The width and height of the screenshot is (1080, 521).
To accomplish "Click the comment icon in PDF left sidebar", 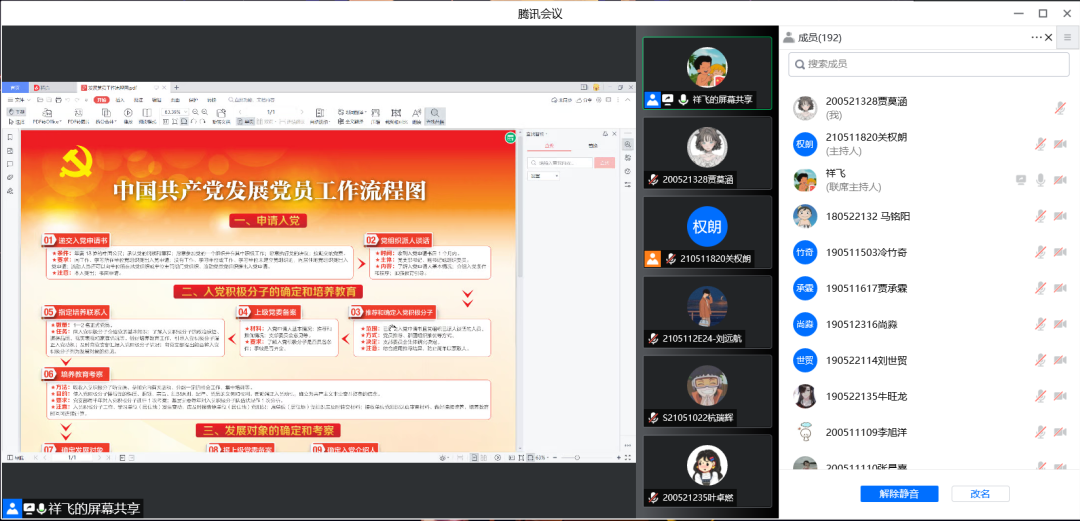I will [x=10, y=164].
